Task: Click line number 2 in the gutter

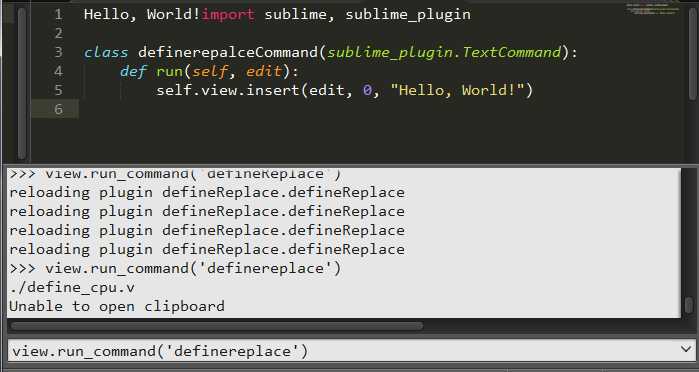Action: tap(59, 33)
